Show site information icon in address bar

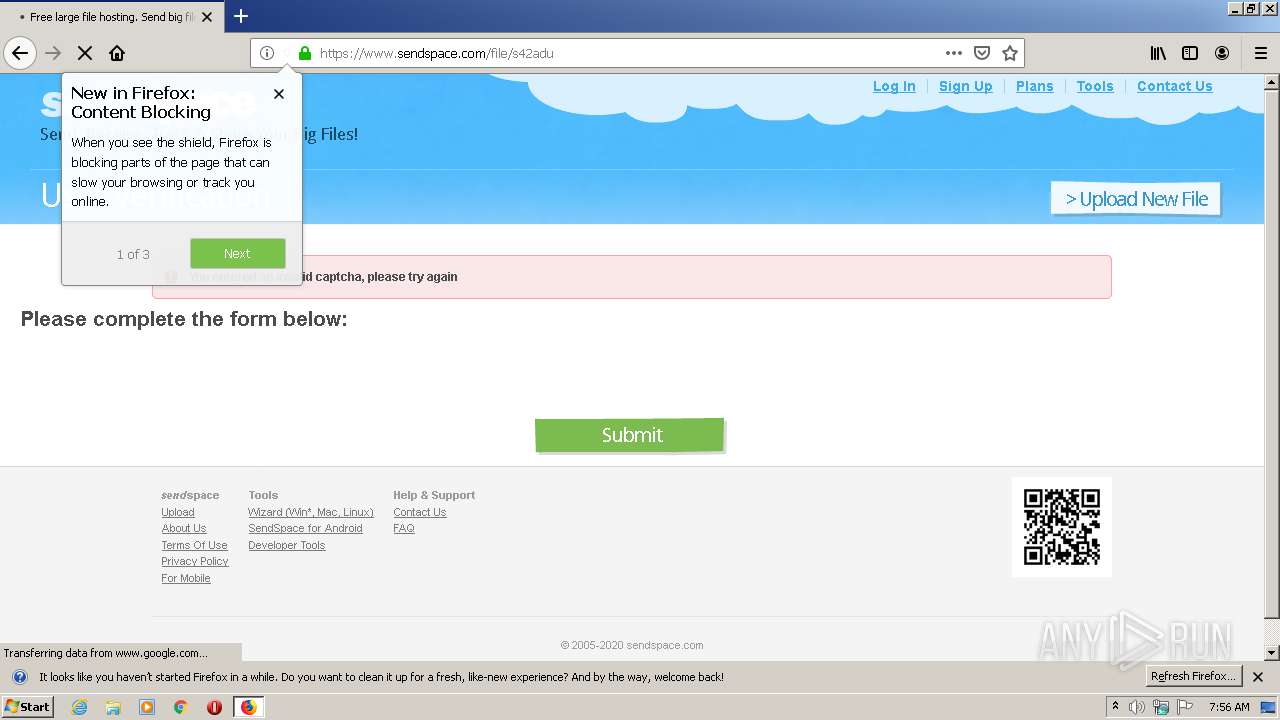(267, 53)
